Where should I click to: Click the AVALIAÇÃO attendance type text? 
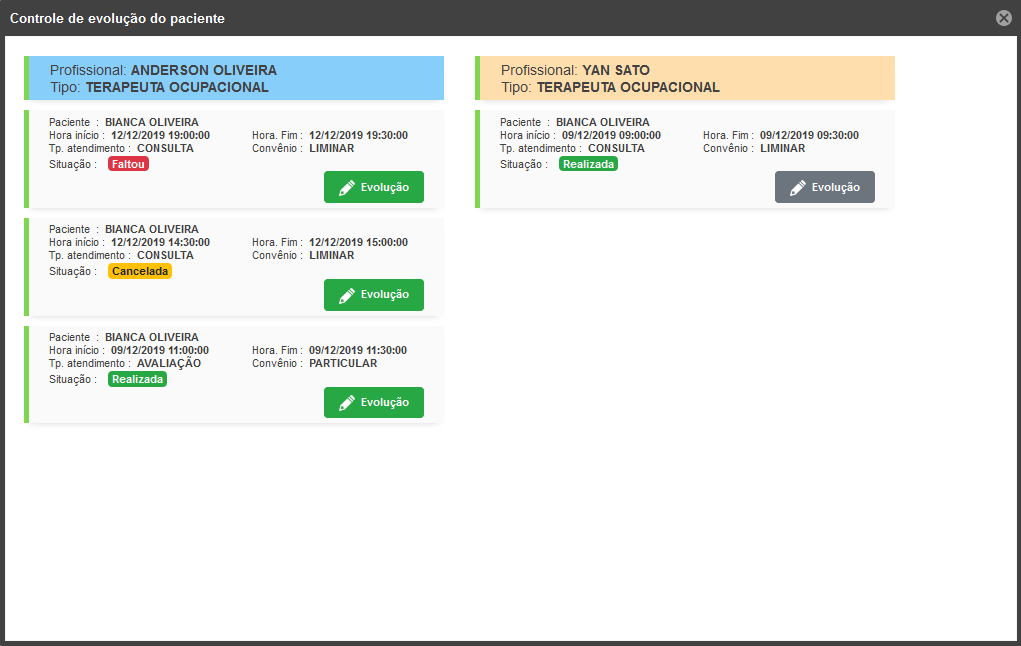point(169,363)
